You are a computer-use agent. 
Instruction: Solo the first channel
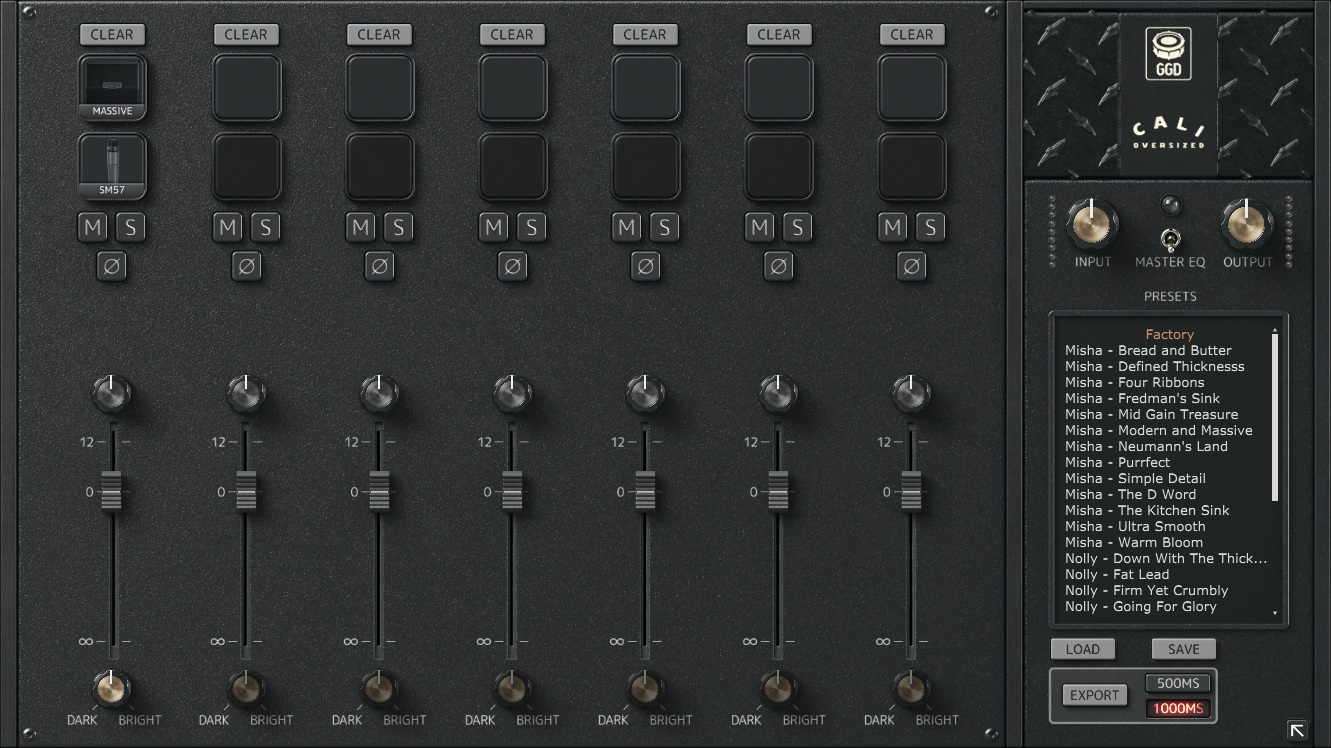click(131, 227)
